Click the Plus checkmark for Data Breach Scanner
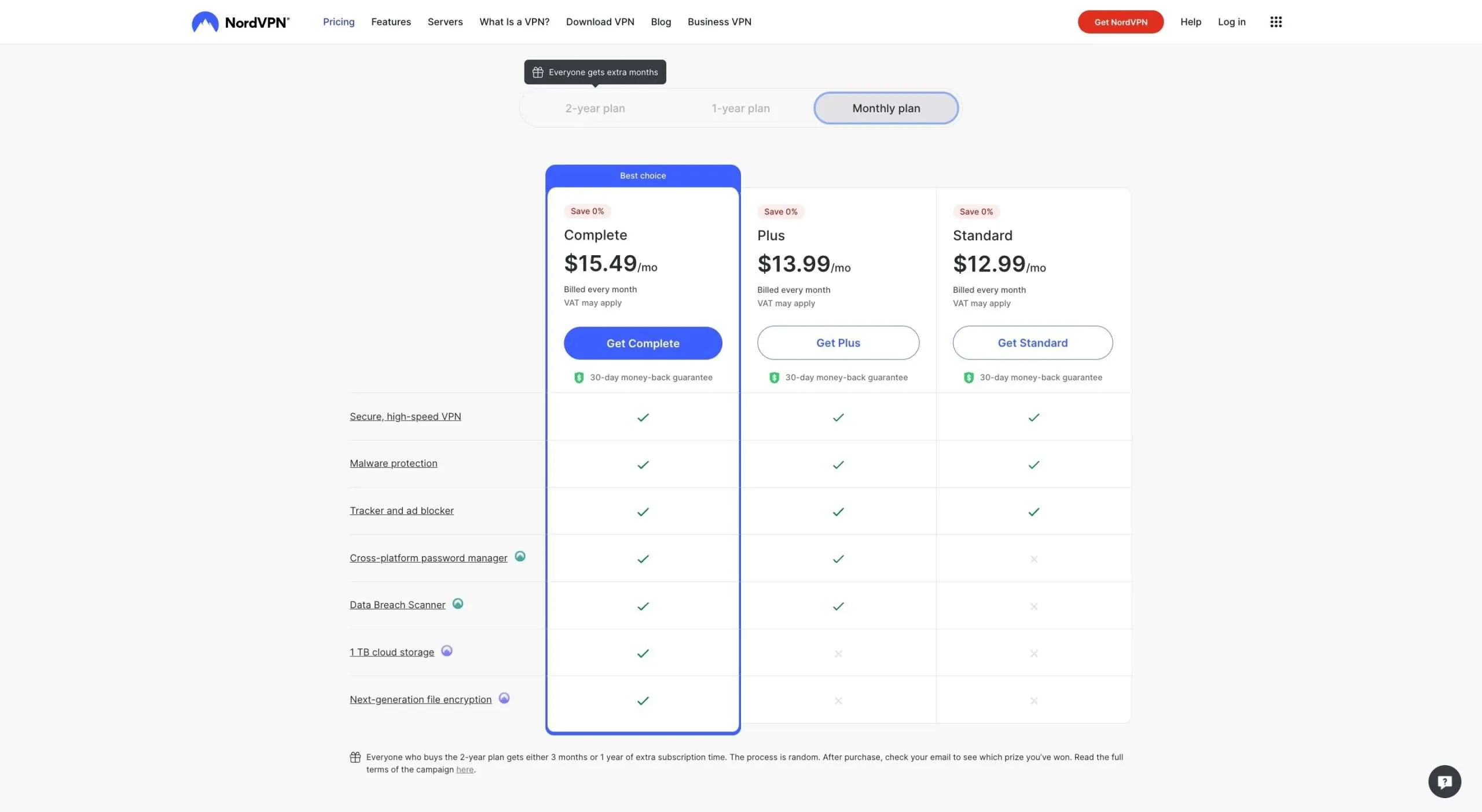 (x=838, y=607)
